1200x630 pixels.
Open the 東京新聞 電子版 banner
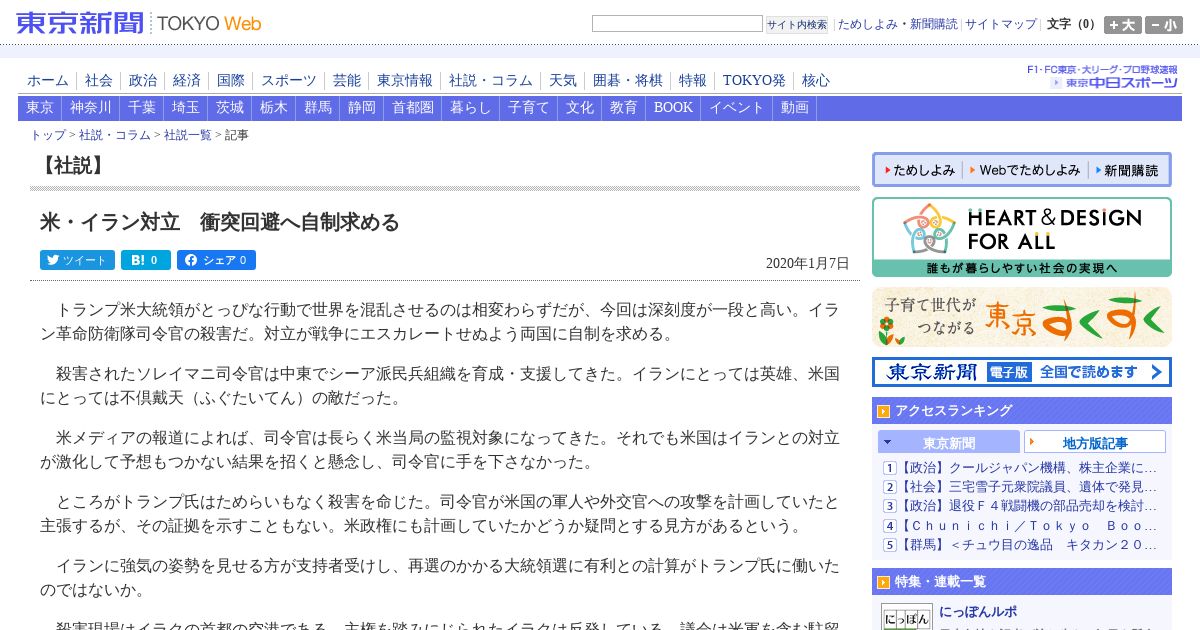coord(1022,372)
